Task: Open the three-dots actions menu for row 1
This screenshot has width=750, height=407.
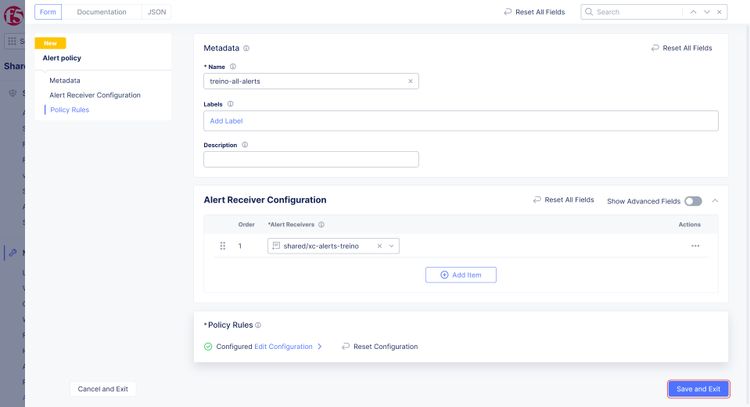Action: (x=695, y=246)
